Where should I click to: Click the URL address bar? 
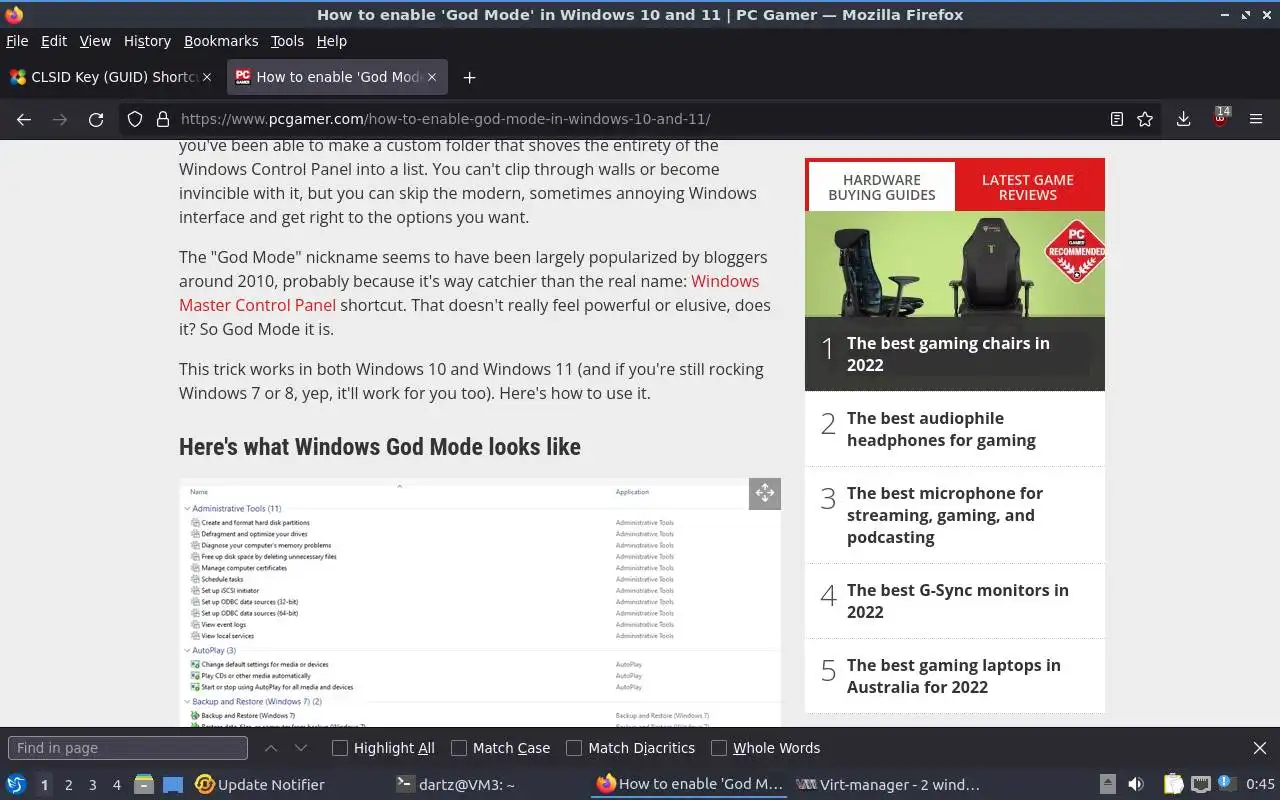(640, 119)
